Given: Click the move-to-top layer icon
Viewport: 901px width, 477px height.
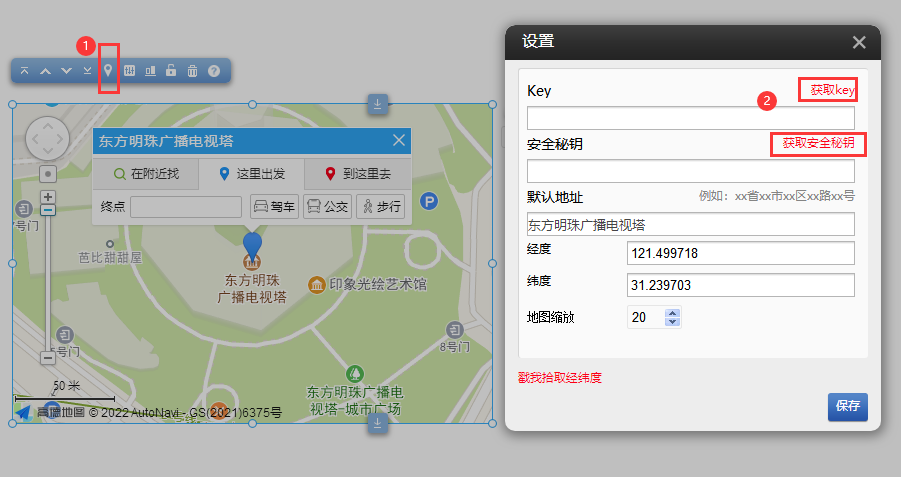Looking at the screenshot, I should click(x=25, y=71).
